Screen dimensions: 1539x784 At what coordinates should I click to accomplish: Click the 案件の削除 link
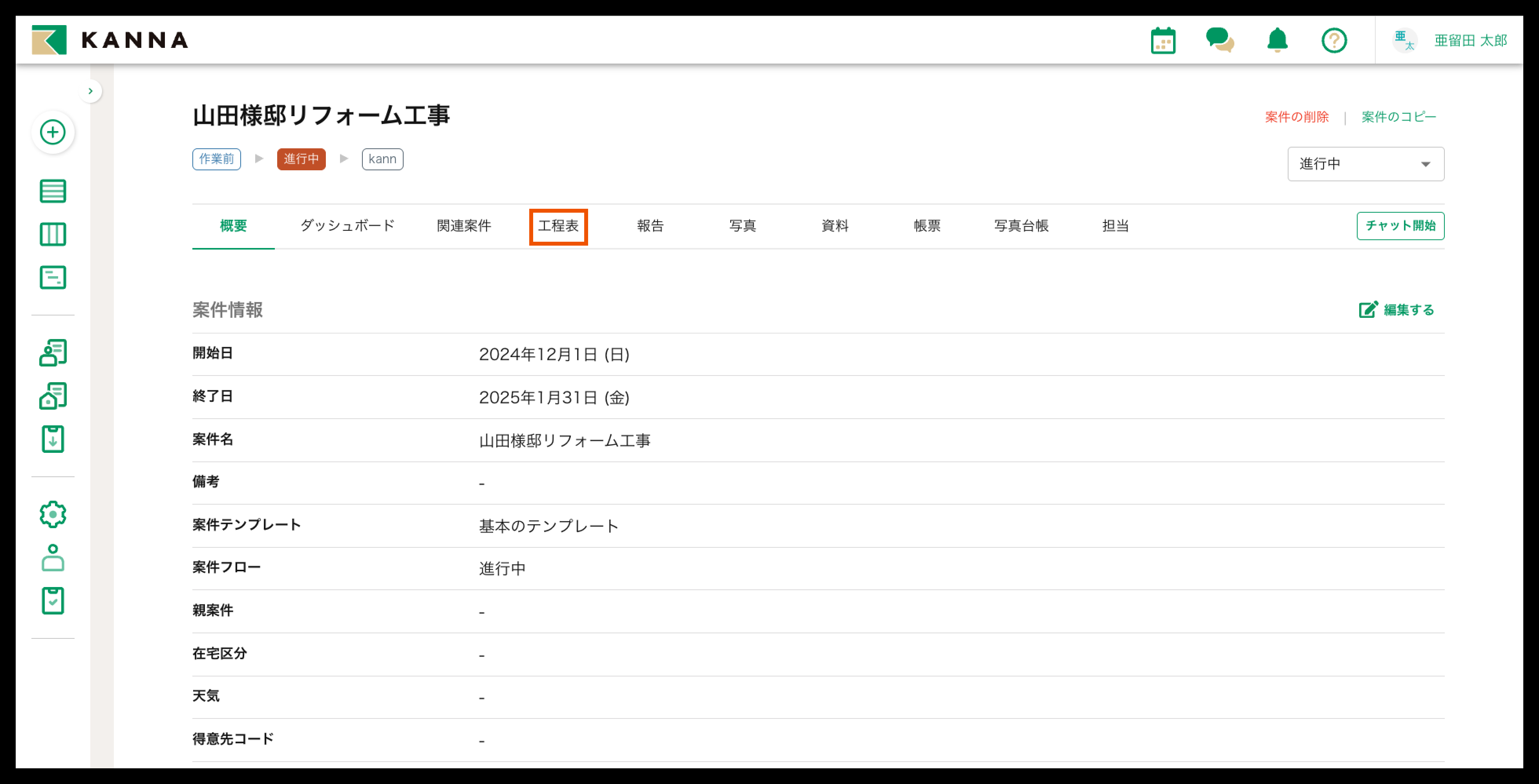pos(1296,117)
